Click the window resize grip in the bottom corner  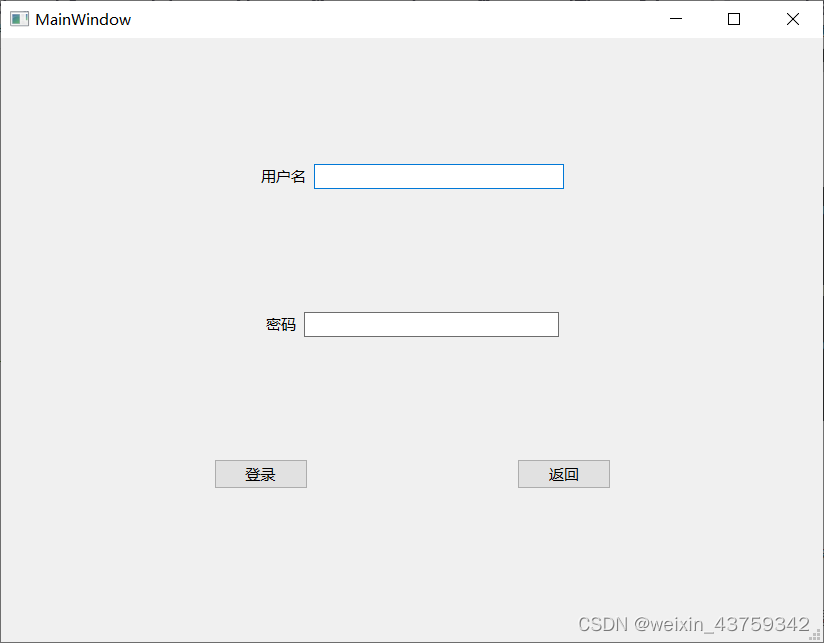(x=815, y=634)
